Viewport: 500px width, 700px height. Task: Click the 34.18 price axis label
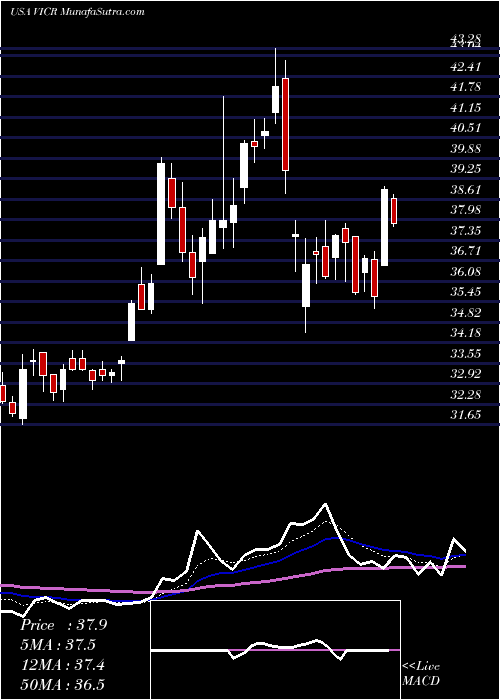(x=466, y=333)
